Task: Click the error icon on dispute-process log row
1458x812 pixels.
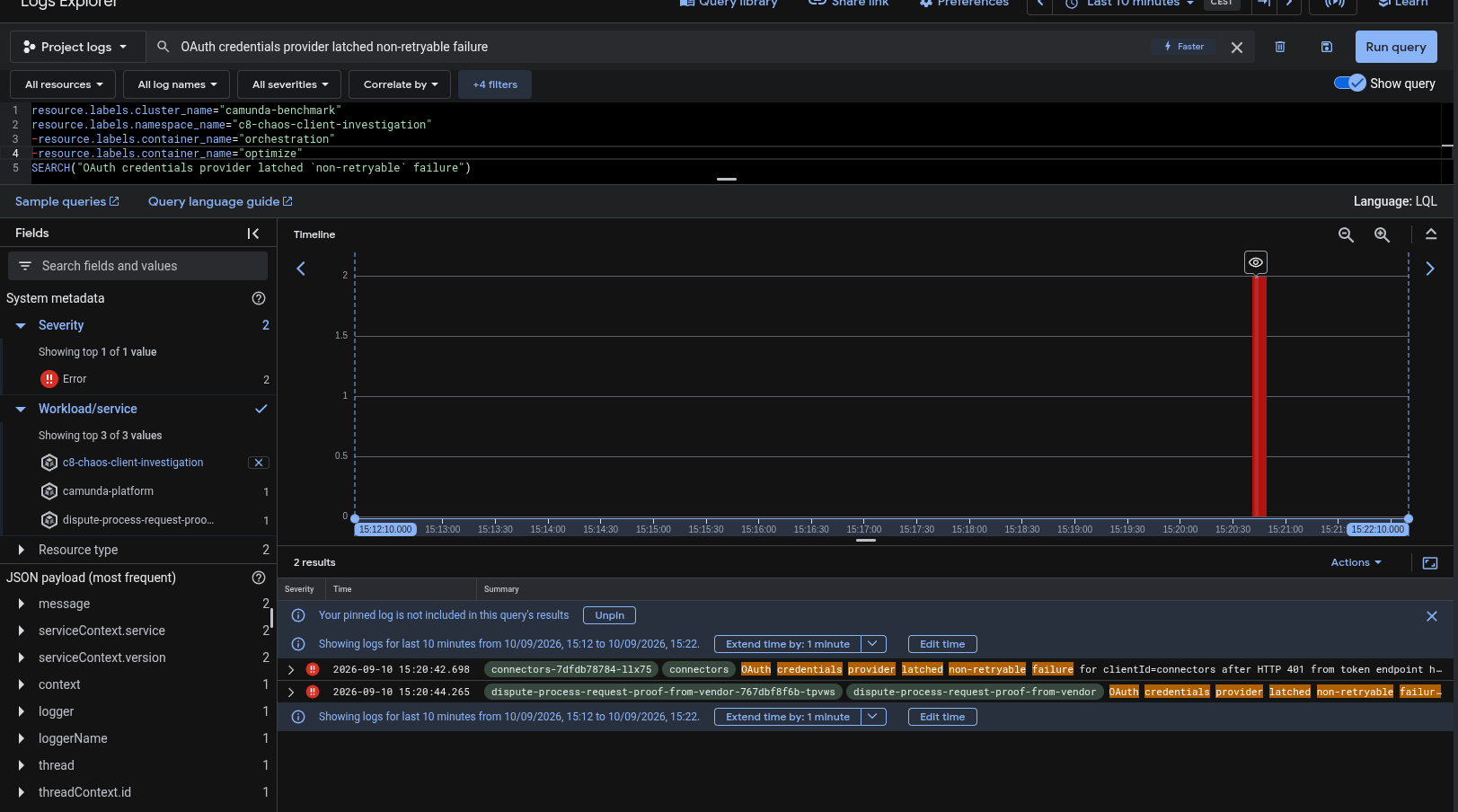Action: click(313, 692)
